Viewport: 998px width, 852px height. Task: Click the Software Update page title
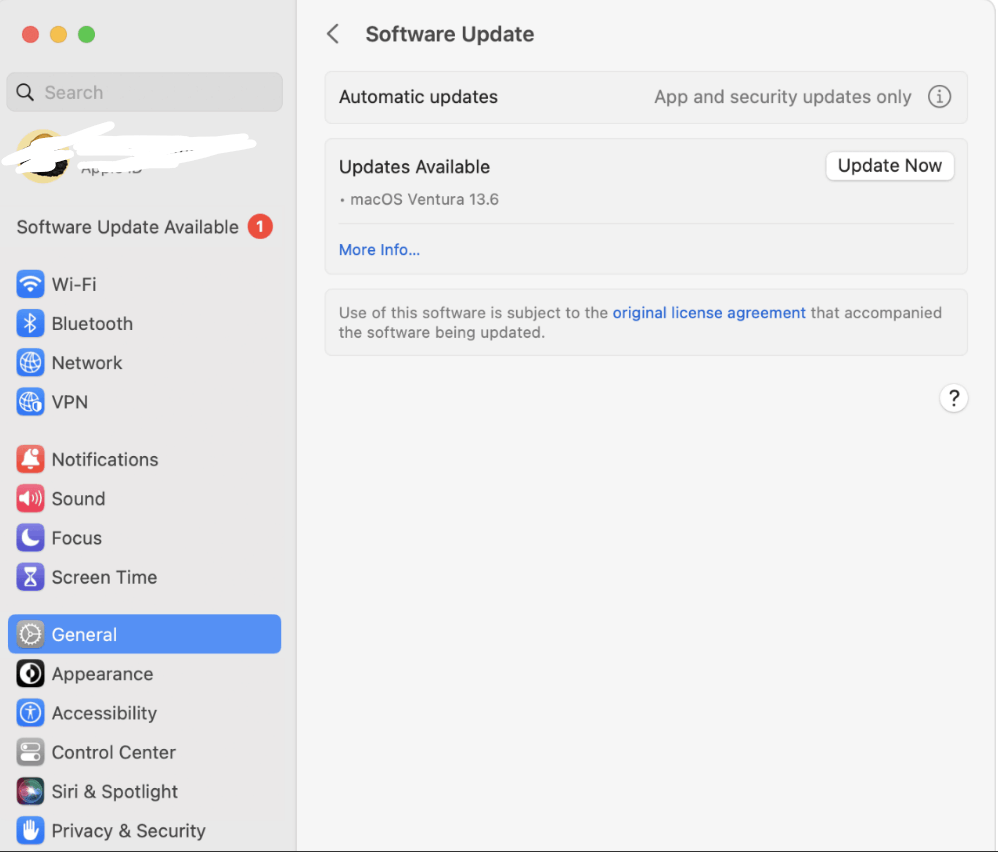click(x=449, y=34)
